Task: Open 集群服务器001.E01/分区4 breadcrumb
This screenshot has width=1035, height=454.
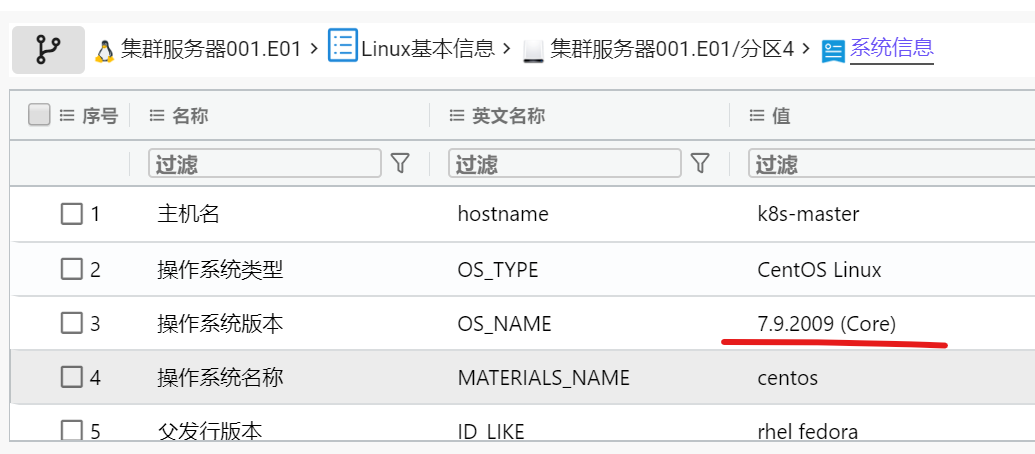Action: point(672,49)
